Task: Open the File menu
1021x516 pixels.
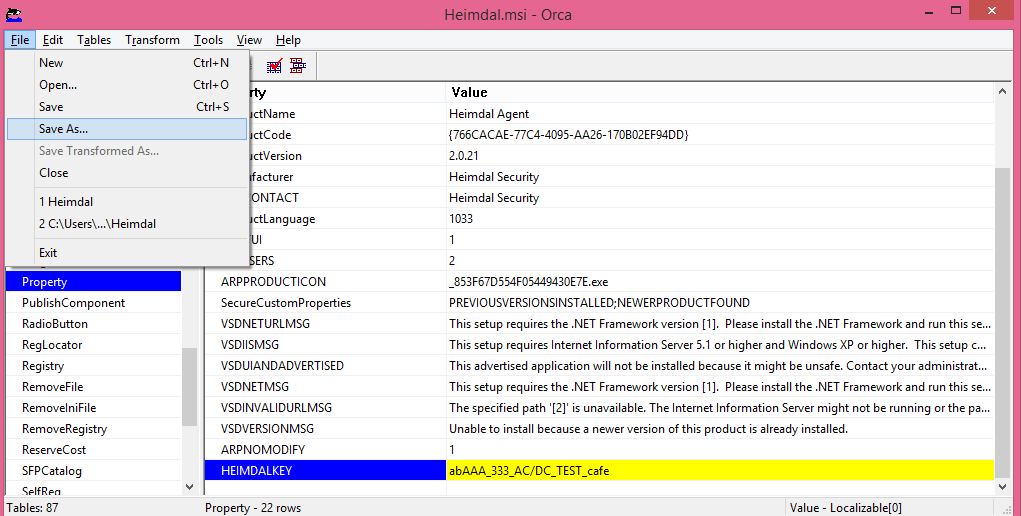Action: (x=20, y=40)
